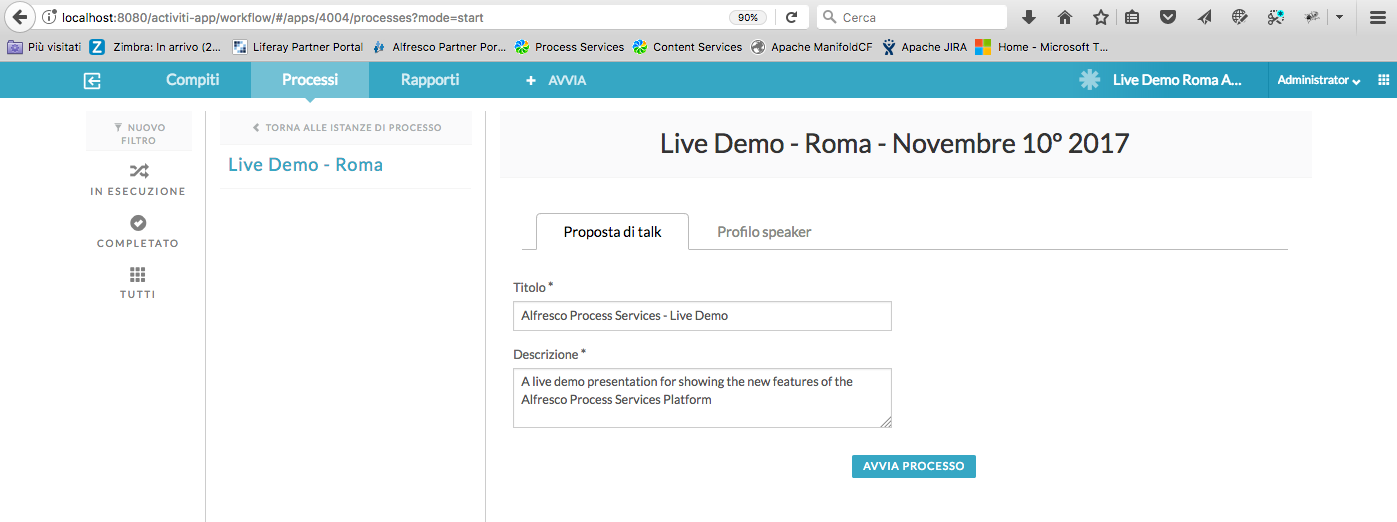Click the paper plane send icon
The height and width of the screenshot is (522, 1397).
[1204, 17]
